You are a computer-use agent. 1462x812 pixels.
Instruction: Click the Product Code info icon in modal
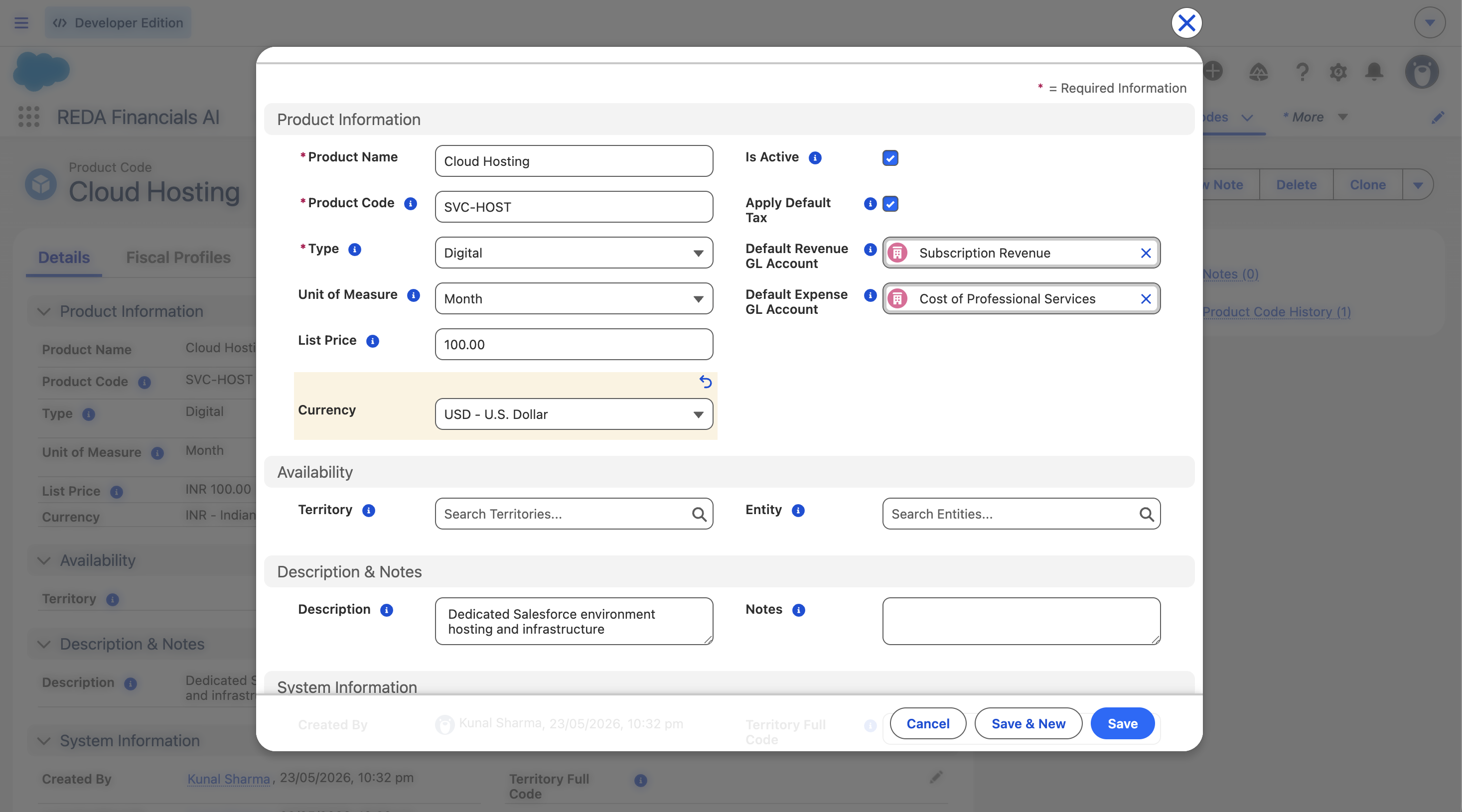tap(410, 204)
